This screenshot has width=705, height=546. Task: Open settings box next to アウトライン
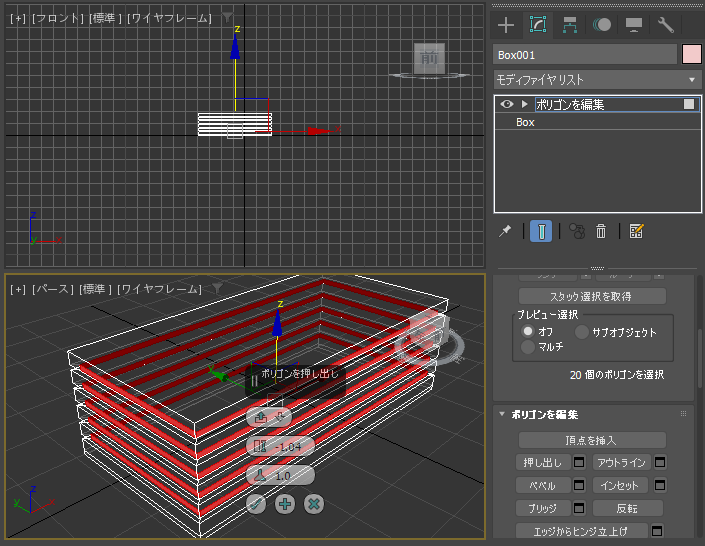coord(660,462)
